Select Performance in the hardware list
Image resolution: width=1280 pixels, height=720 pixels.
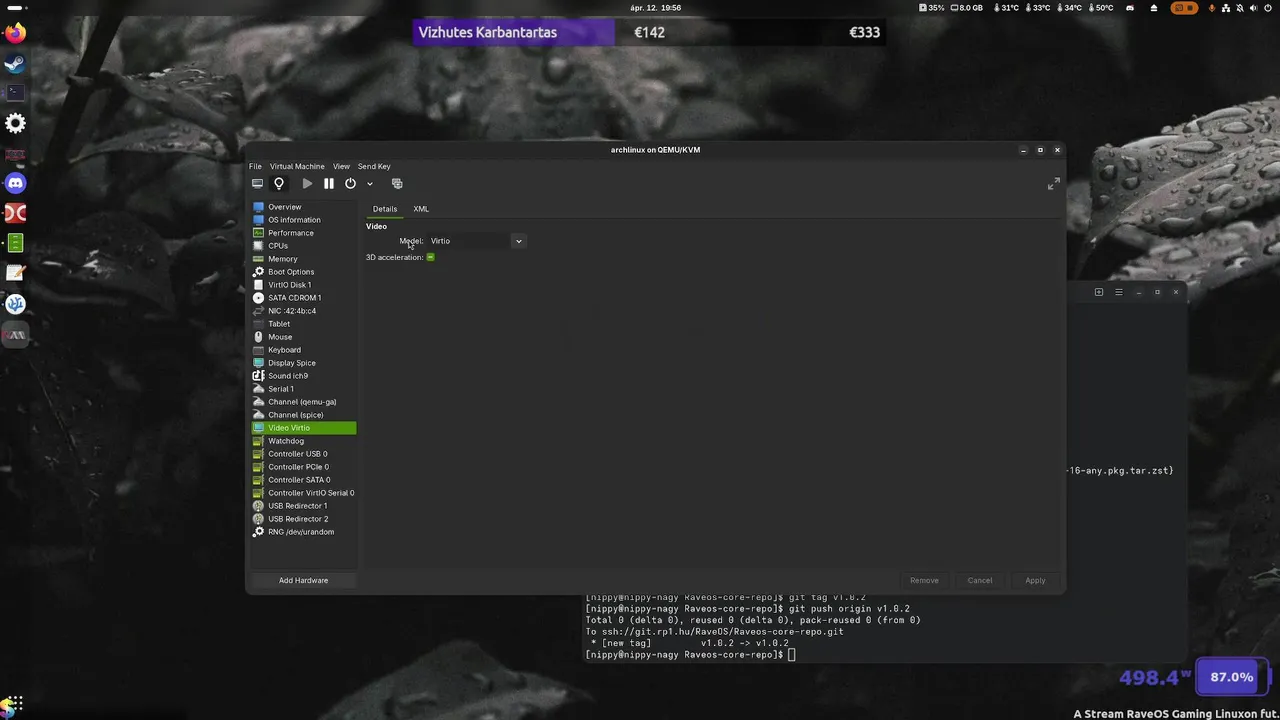pos(303,233)
